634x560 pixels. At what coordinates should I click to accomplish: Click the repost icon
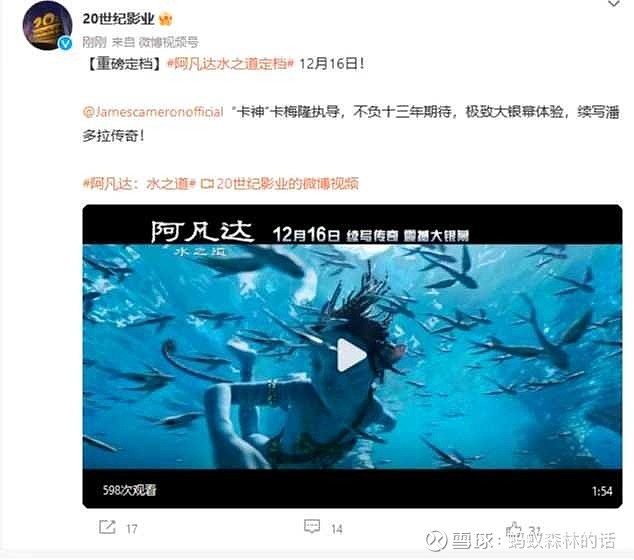[107, 527]
